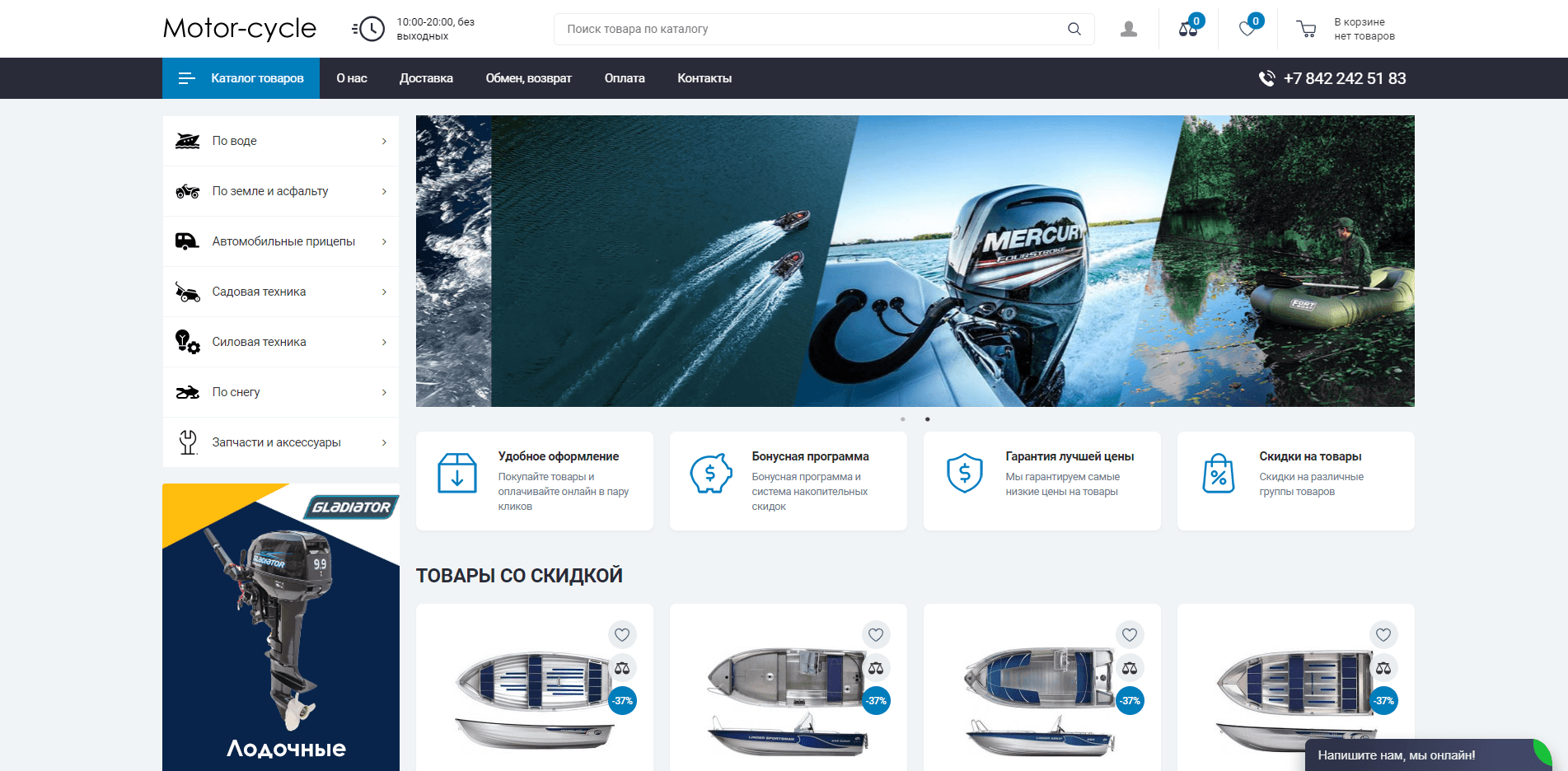Open the Доставка menu item

click(x=426, y=78)
